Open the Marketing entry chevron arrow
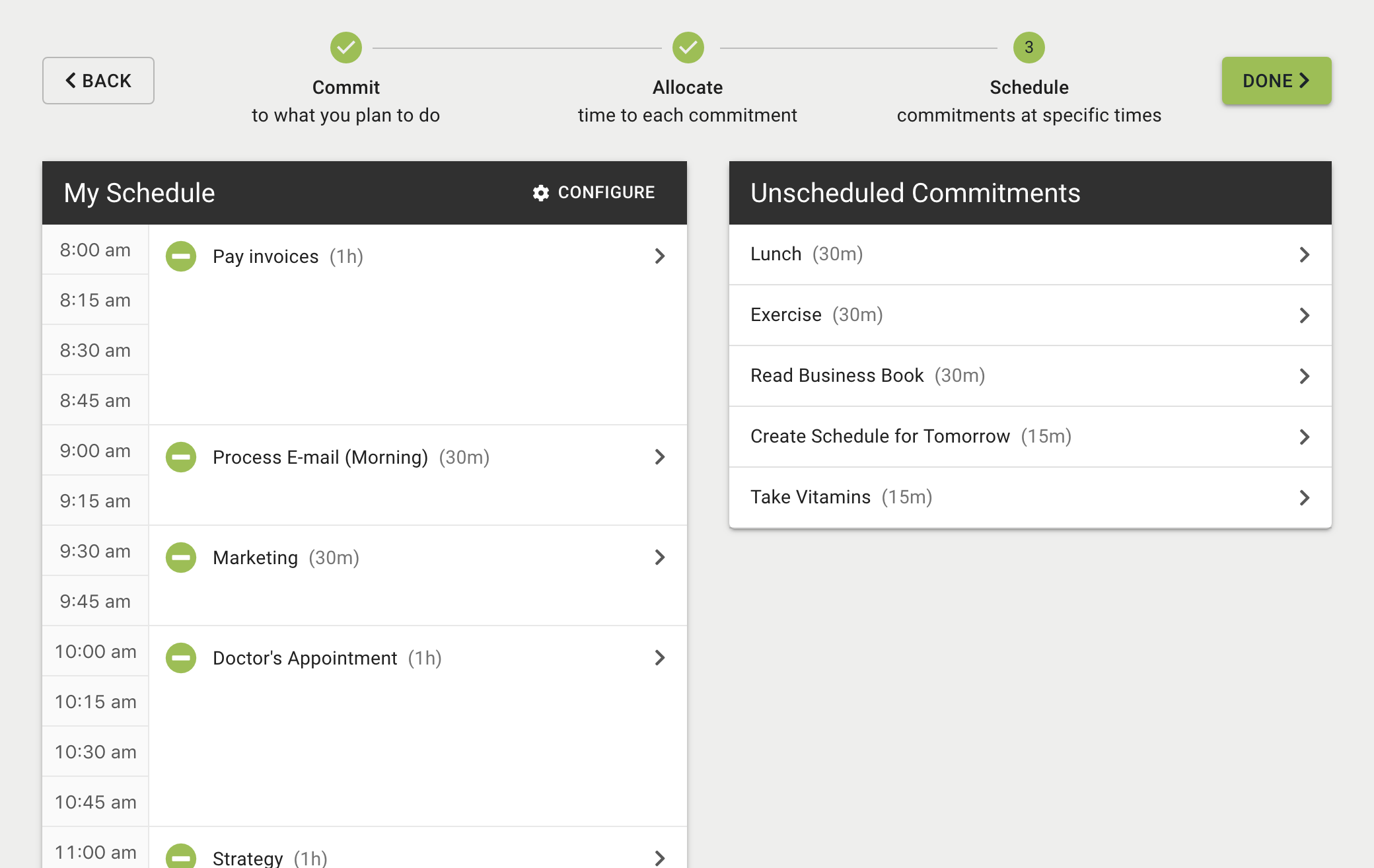Screen dimensions: 1374x868 pos(659,558)
